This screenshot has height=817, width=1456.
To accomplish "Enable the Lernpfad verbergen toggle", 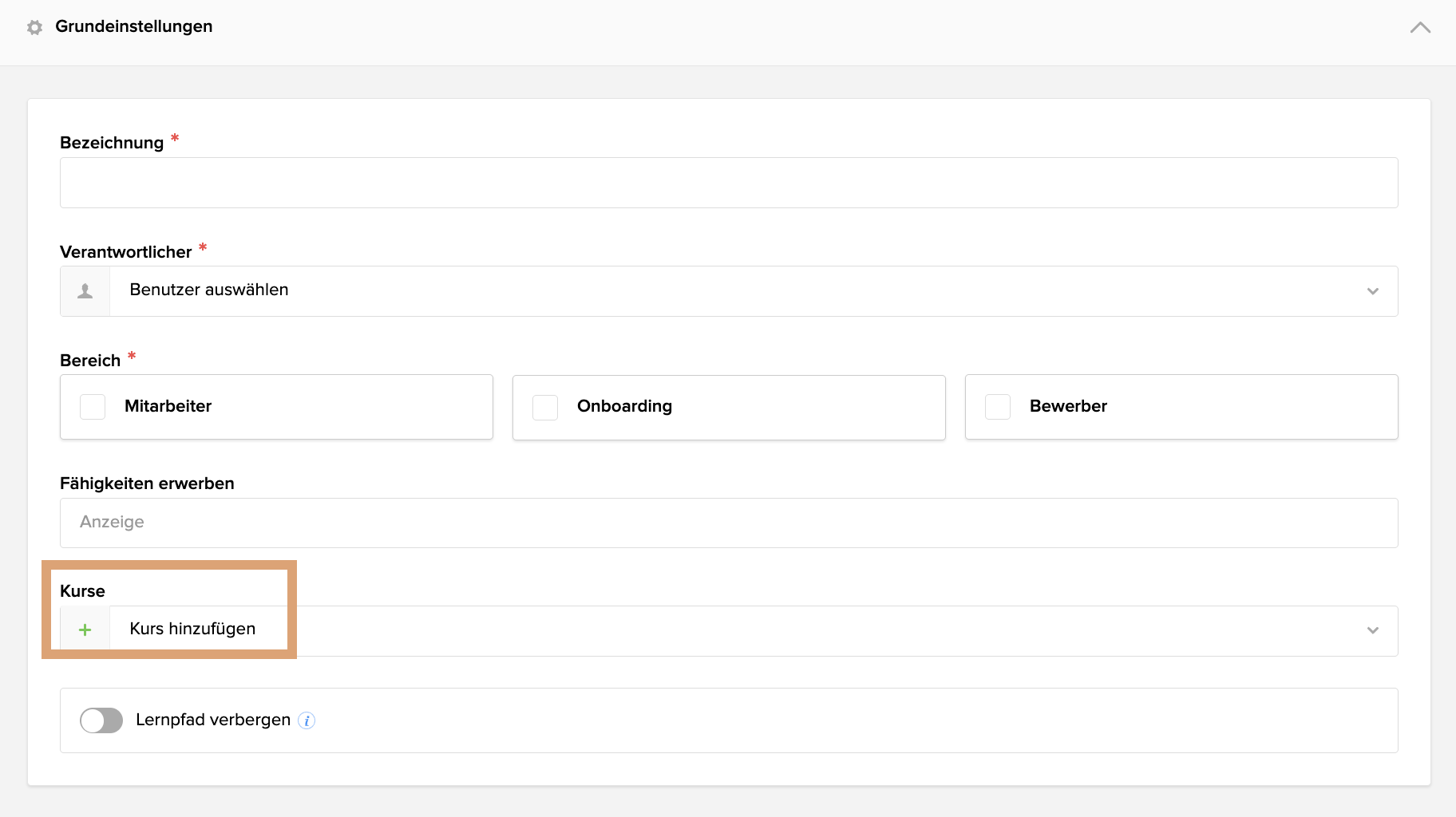I will pos(101,720).
